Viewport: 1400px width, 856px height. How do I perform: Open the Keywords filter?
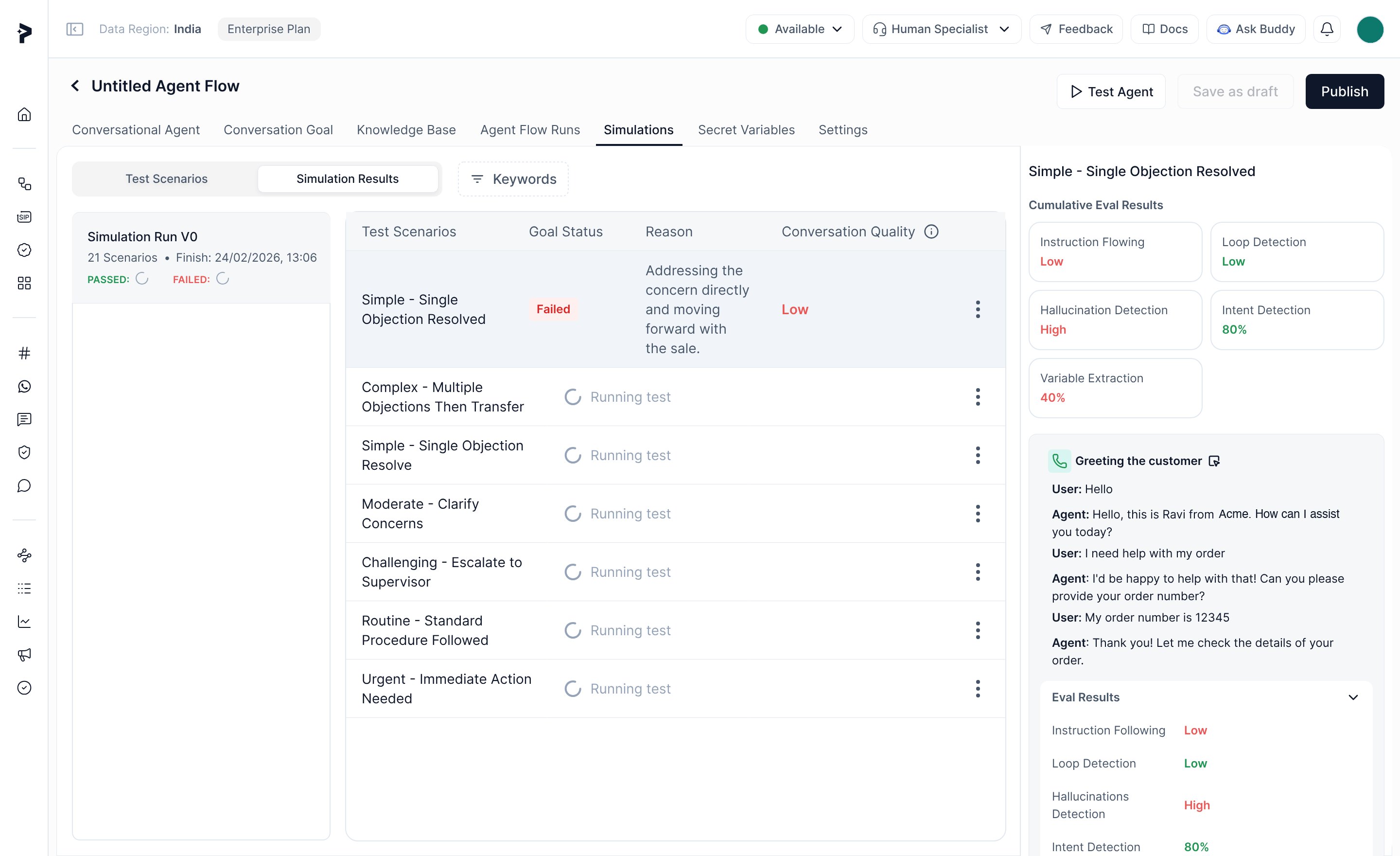point(512,179)
